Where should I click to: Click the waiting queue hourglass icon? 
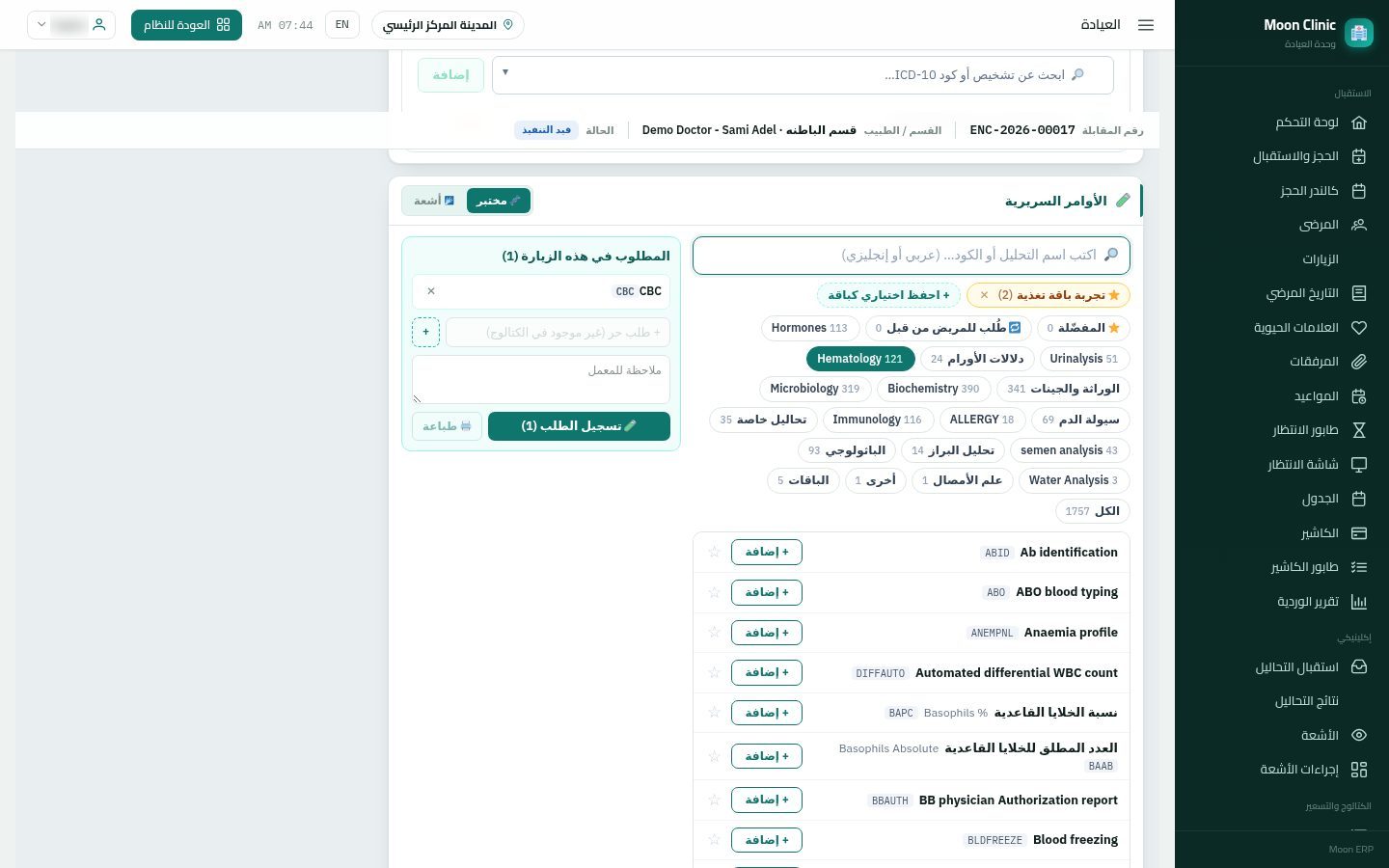tap(1359, 430)
